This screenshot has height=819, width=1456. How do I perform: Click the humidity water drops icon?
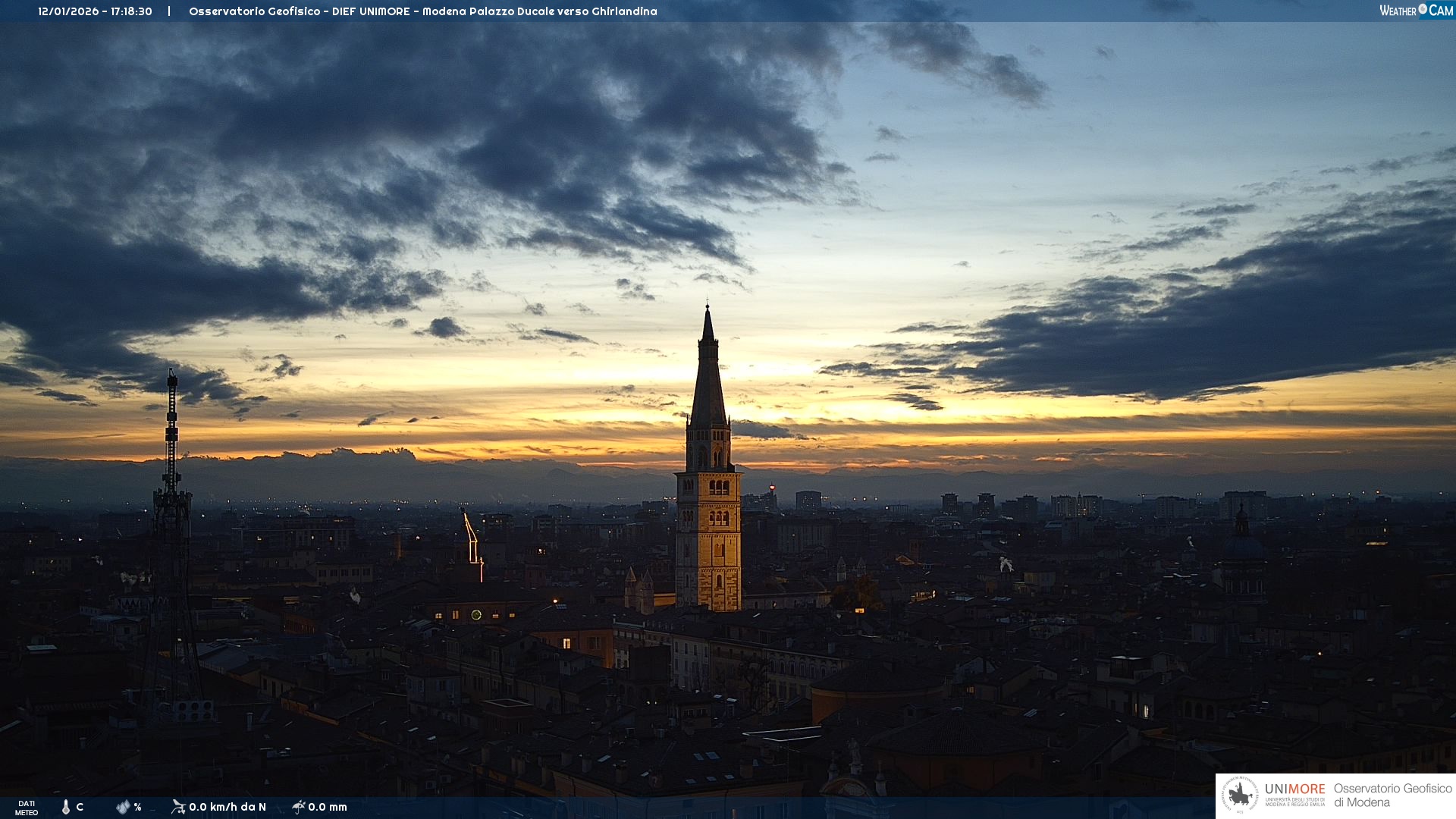point(123,807)
